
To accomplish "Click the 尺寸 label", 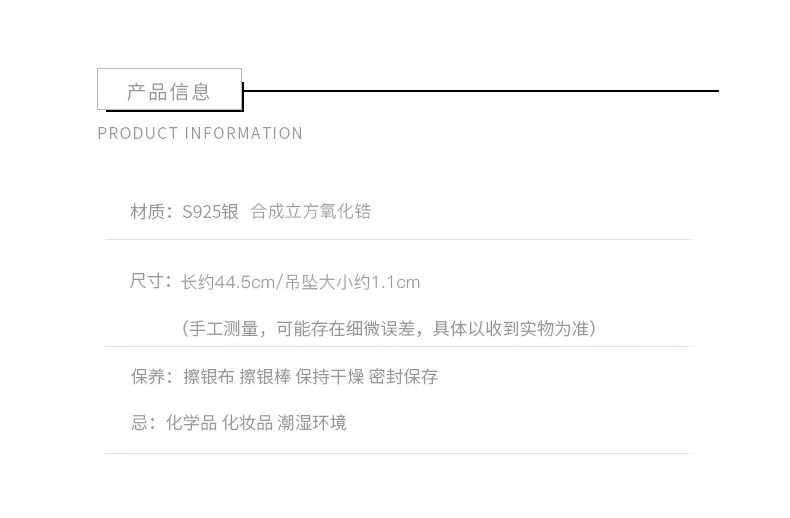I will click(148, 282).
